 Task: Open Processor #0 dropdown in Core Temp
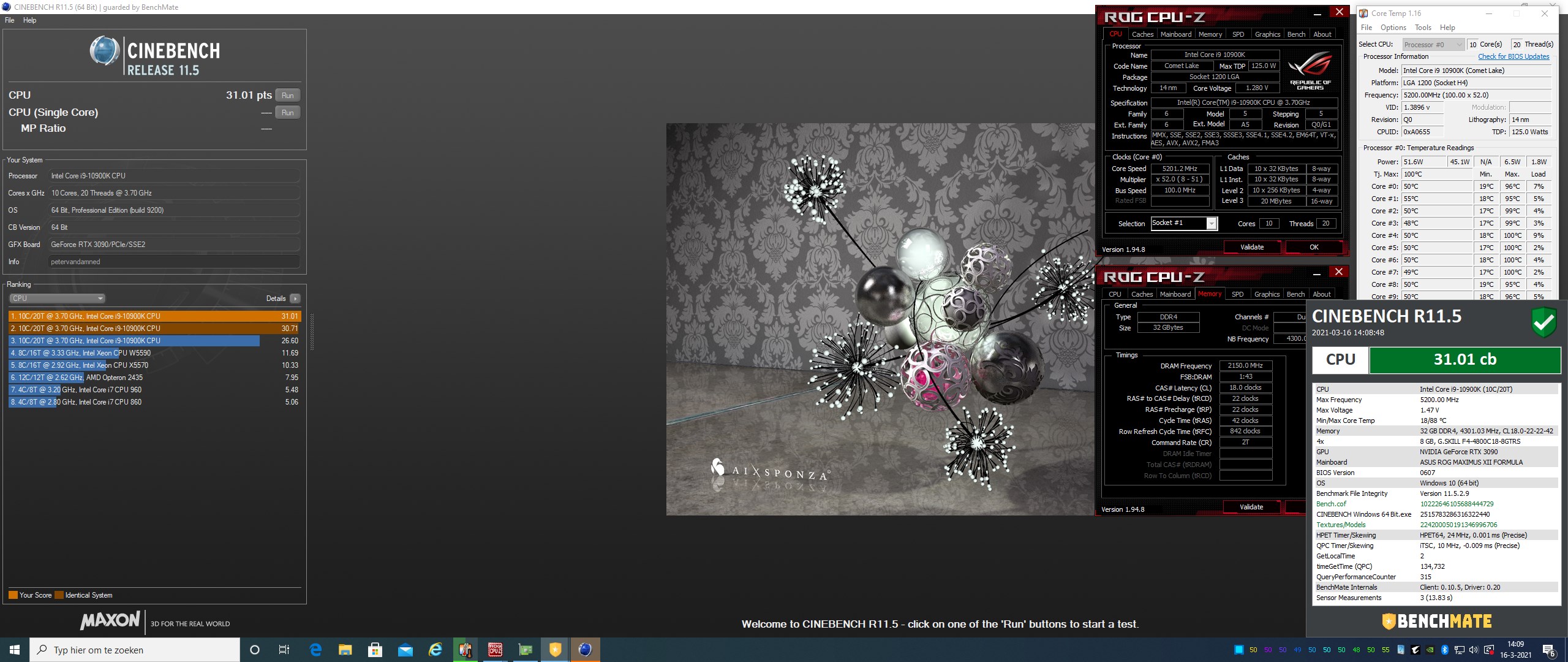click(x=1432, y=45)
